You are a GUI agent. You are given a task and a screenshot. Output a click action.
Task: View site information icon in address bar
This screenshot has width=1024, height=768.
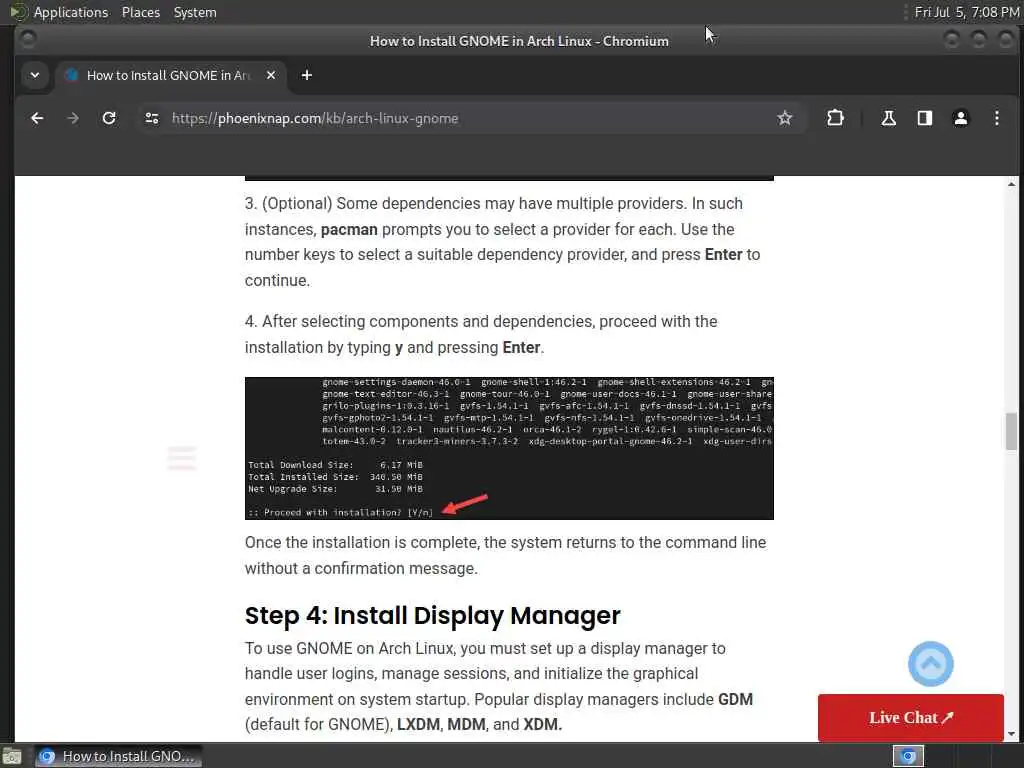(152, 118)
